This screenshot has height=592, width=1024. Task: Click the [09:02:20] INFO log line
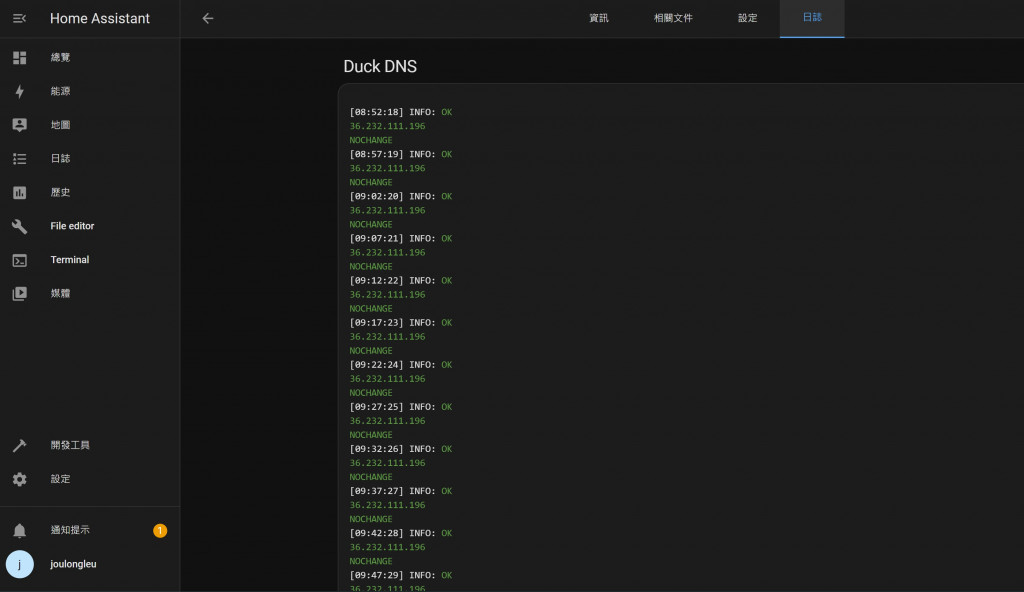tap(400, 197)
